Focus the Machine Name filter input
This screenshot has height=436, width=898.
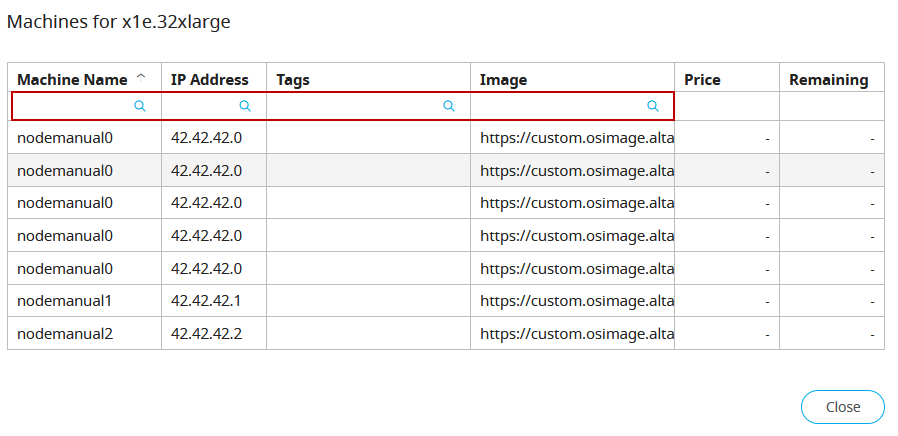(72, 106)
